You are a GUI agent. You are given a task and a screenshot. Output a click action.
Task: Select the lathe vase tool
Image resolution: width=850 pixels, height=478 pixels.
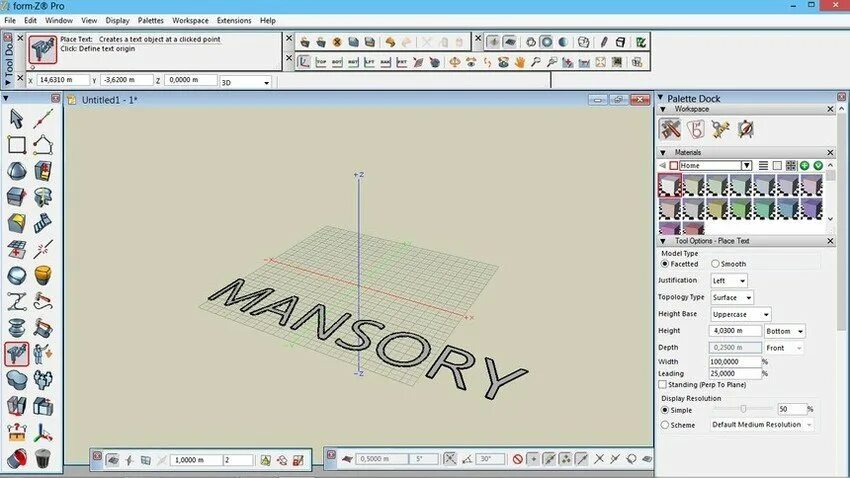click(x=16, y=327)
